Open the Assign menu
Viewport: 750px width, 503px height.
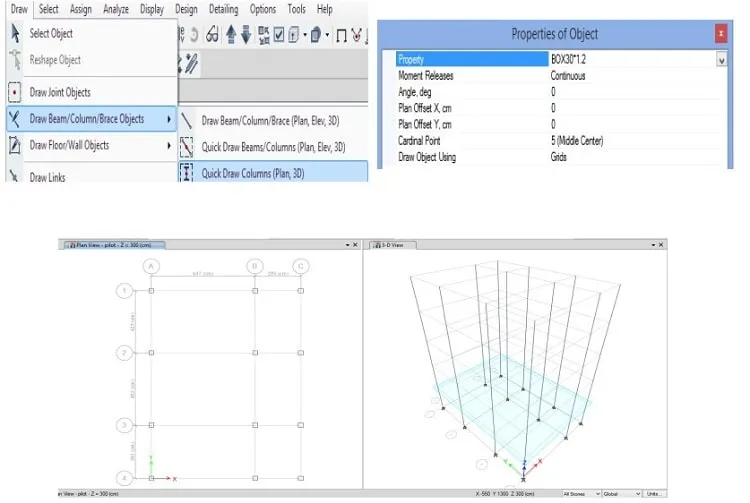click(x=80, y=9)
